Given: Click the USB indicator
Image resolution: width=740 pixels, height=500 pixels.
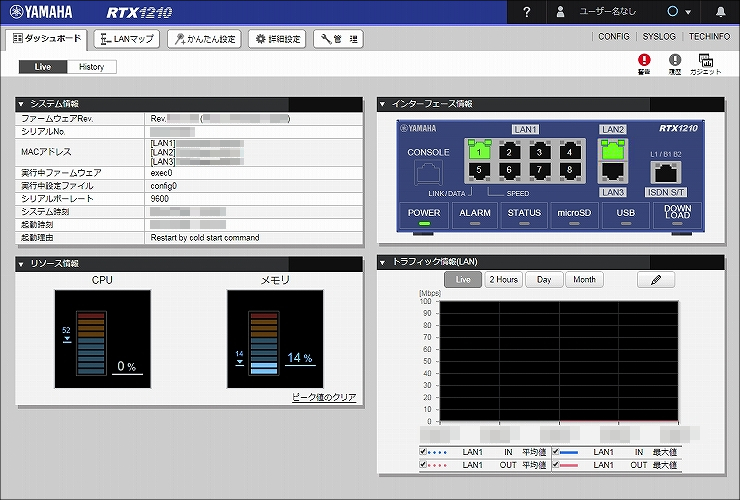Looking at the screenshot, I should point(625,215).
